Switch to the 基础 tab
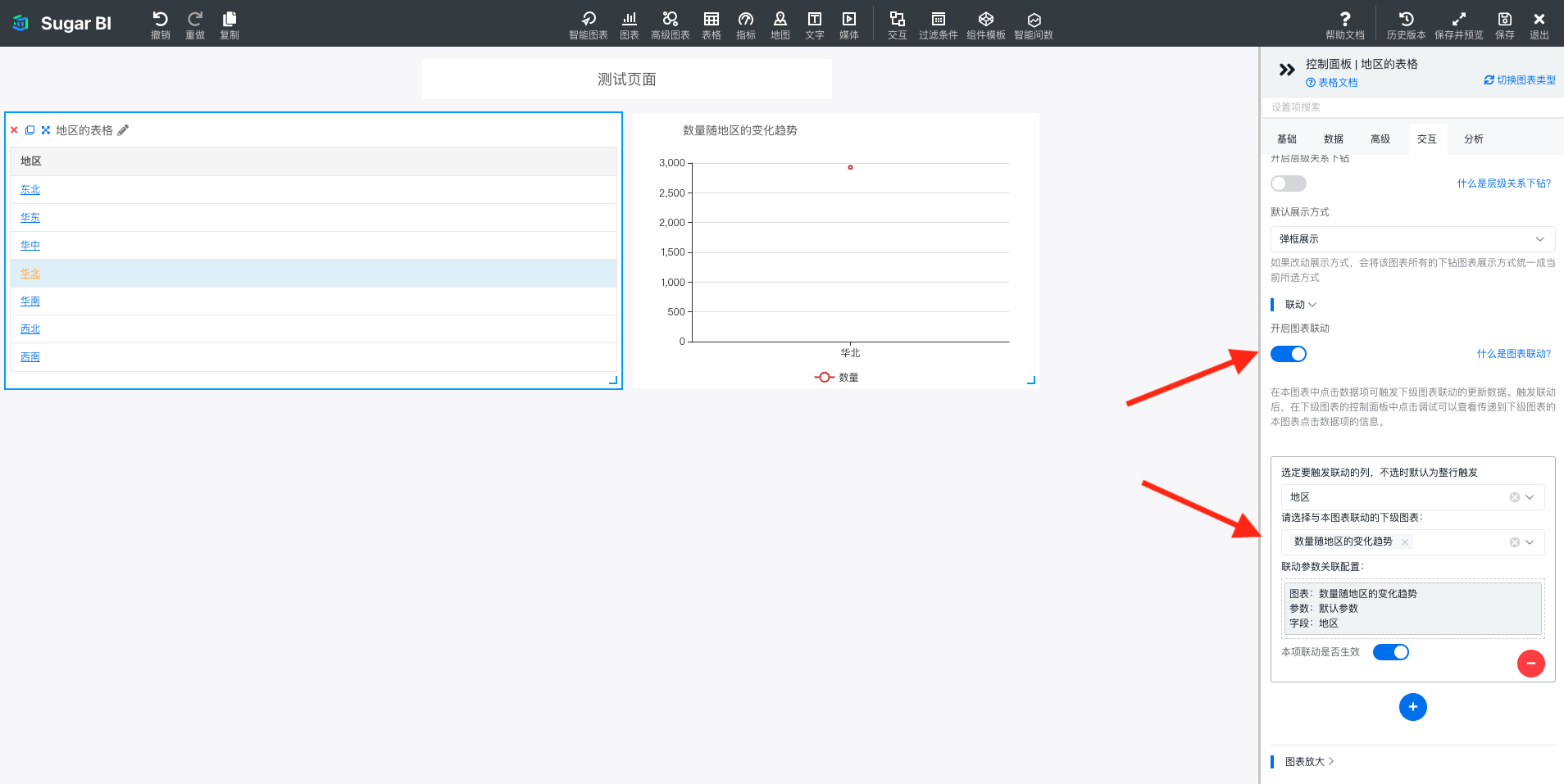 coord(1287,139)
